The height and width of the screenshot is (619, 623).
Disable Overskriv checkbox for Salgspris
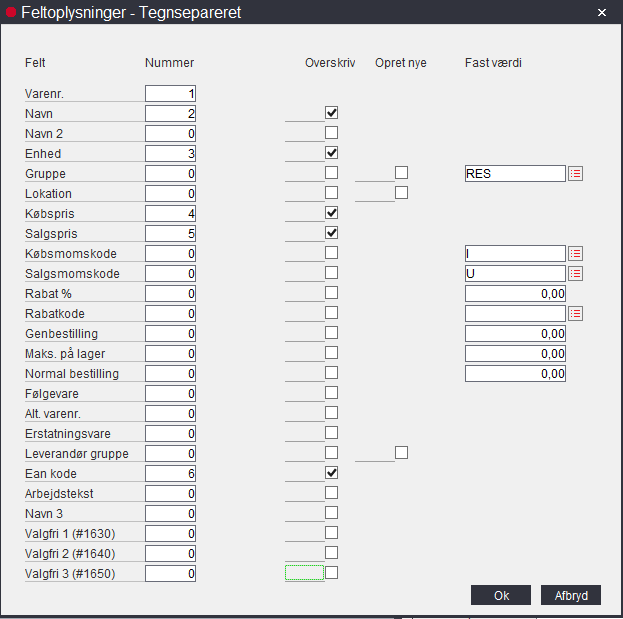point(331,233)
